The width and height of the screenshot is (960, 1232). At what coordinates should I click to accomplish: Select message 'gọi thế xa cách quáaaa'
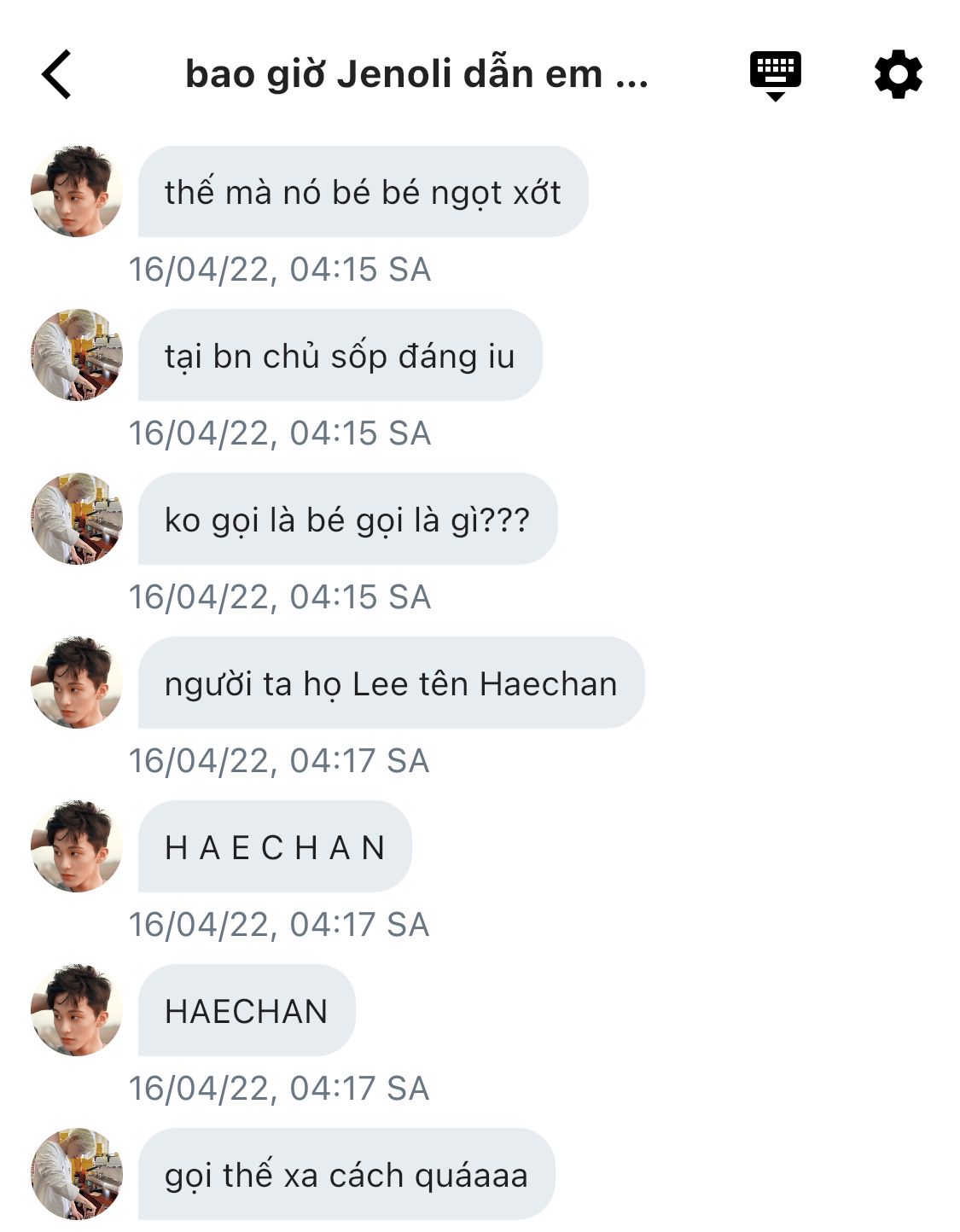pyautogui.click(x=346, y=1174)
